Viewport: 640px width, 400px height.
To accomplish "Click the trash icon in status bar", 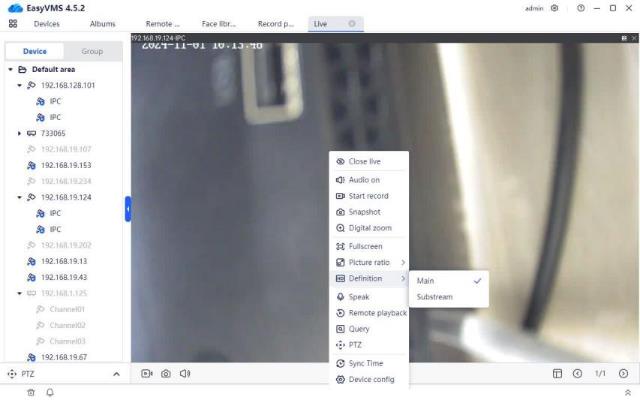I will (31, 392).
